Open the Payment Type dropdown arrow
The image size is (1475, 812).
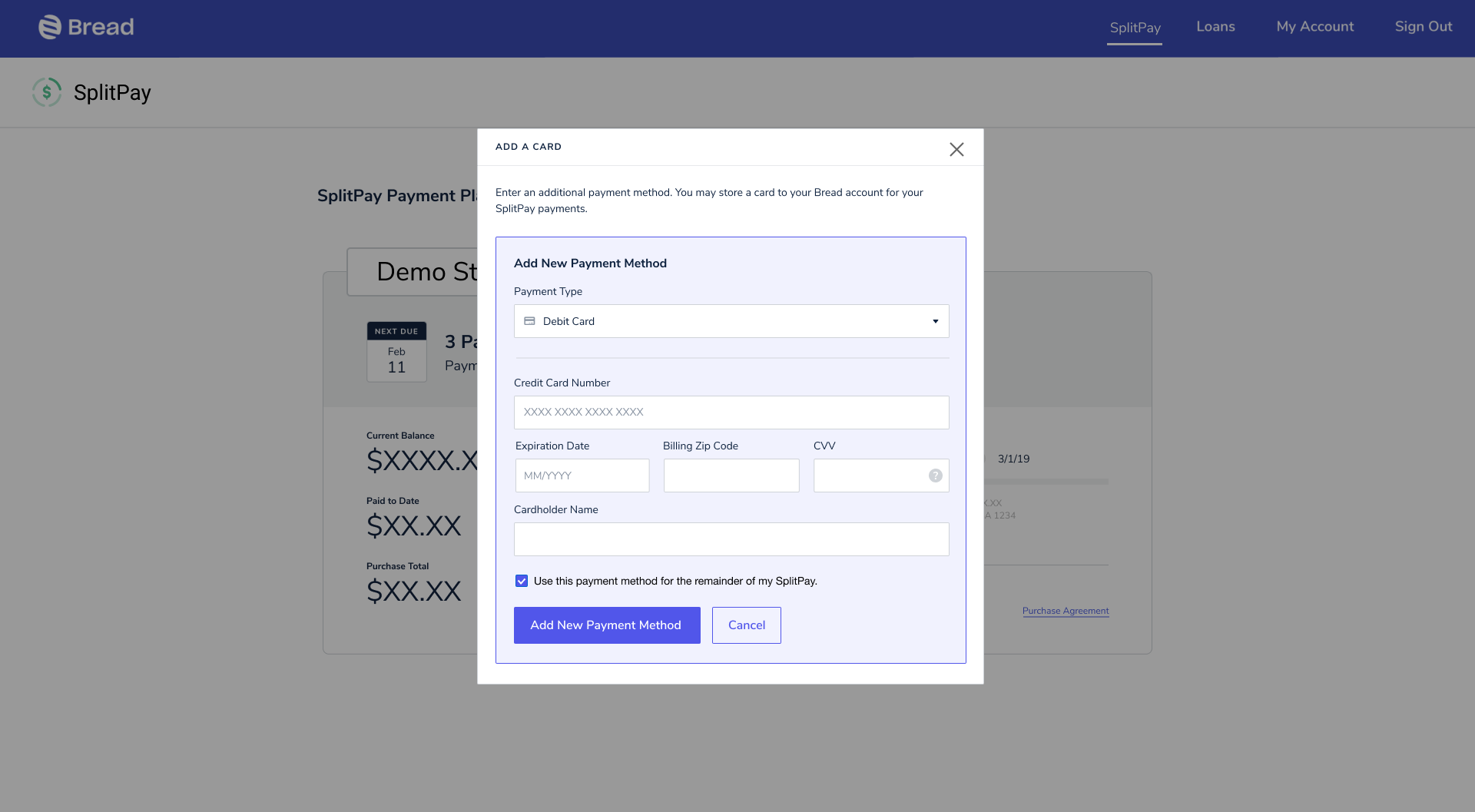tap(936, 321)
